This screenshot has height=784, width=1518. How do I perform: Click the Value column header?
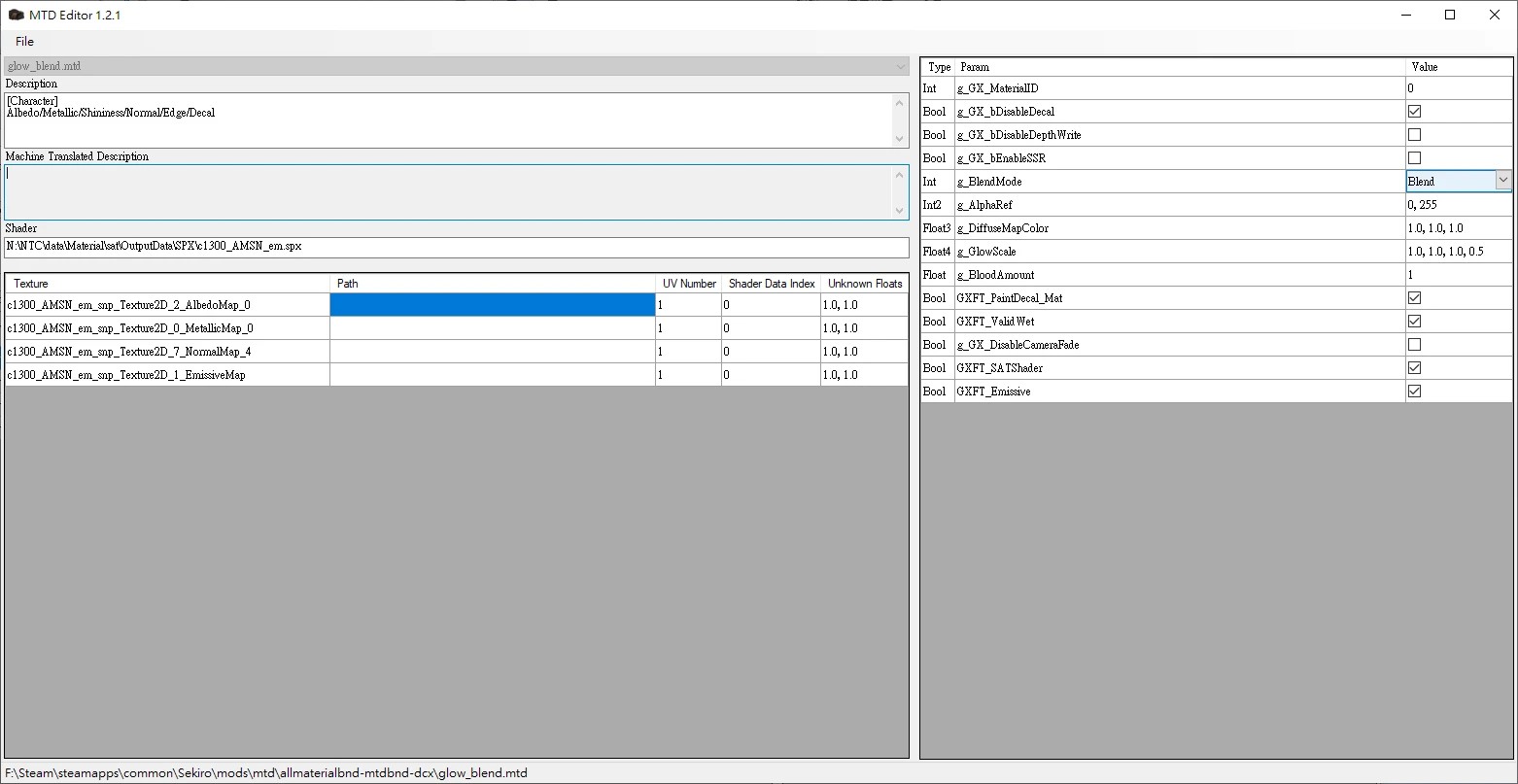(1459, 67)
